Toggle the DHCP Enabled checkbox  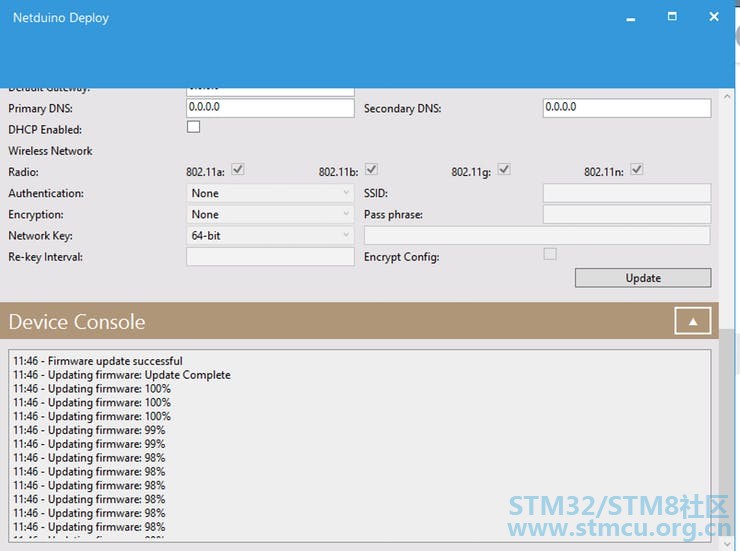pos(193,127)
